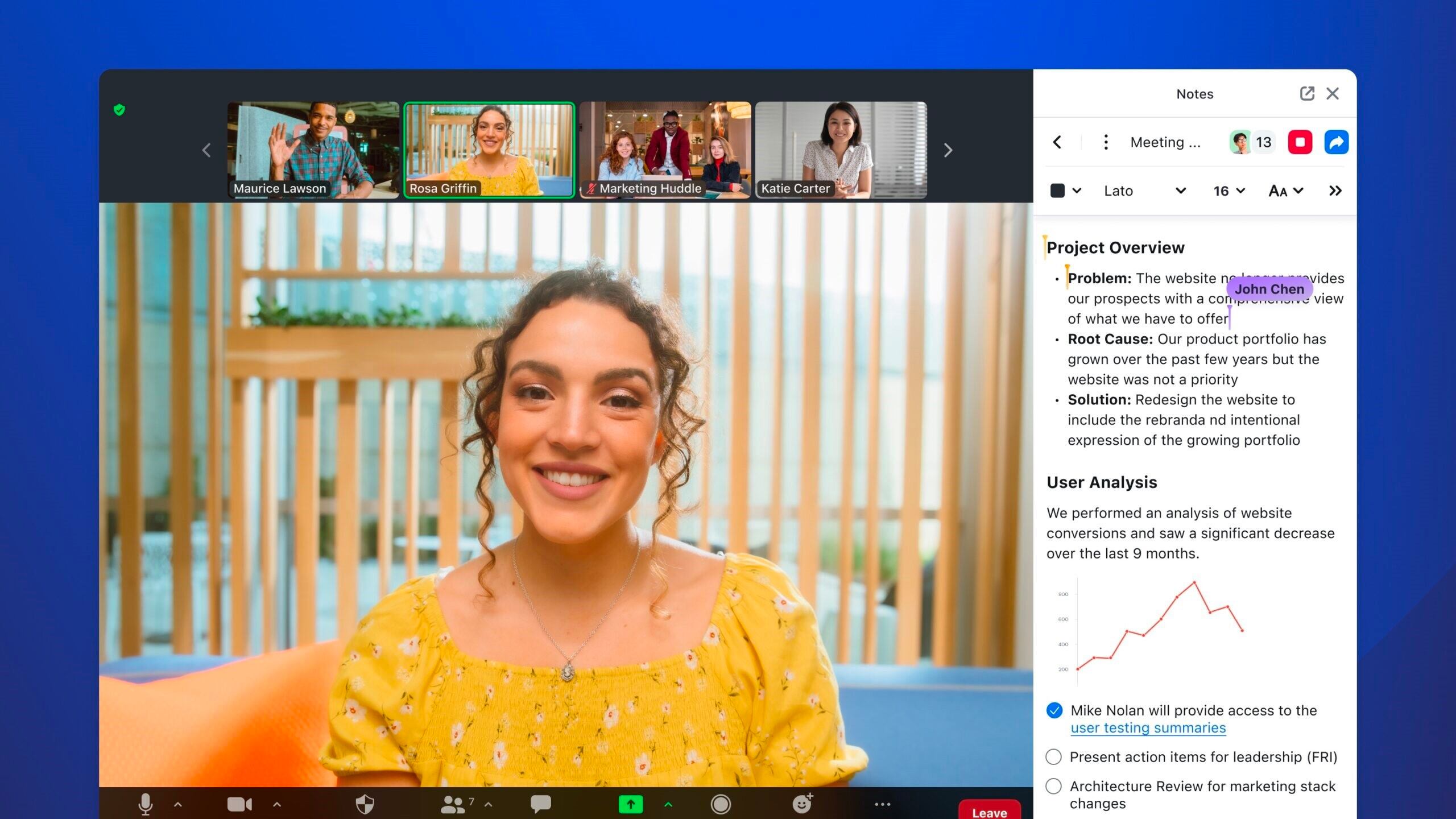Check Present action items for leadership
The height and width of the screenshot is (819, 1456).
point(1053,756)
